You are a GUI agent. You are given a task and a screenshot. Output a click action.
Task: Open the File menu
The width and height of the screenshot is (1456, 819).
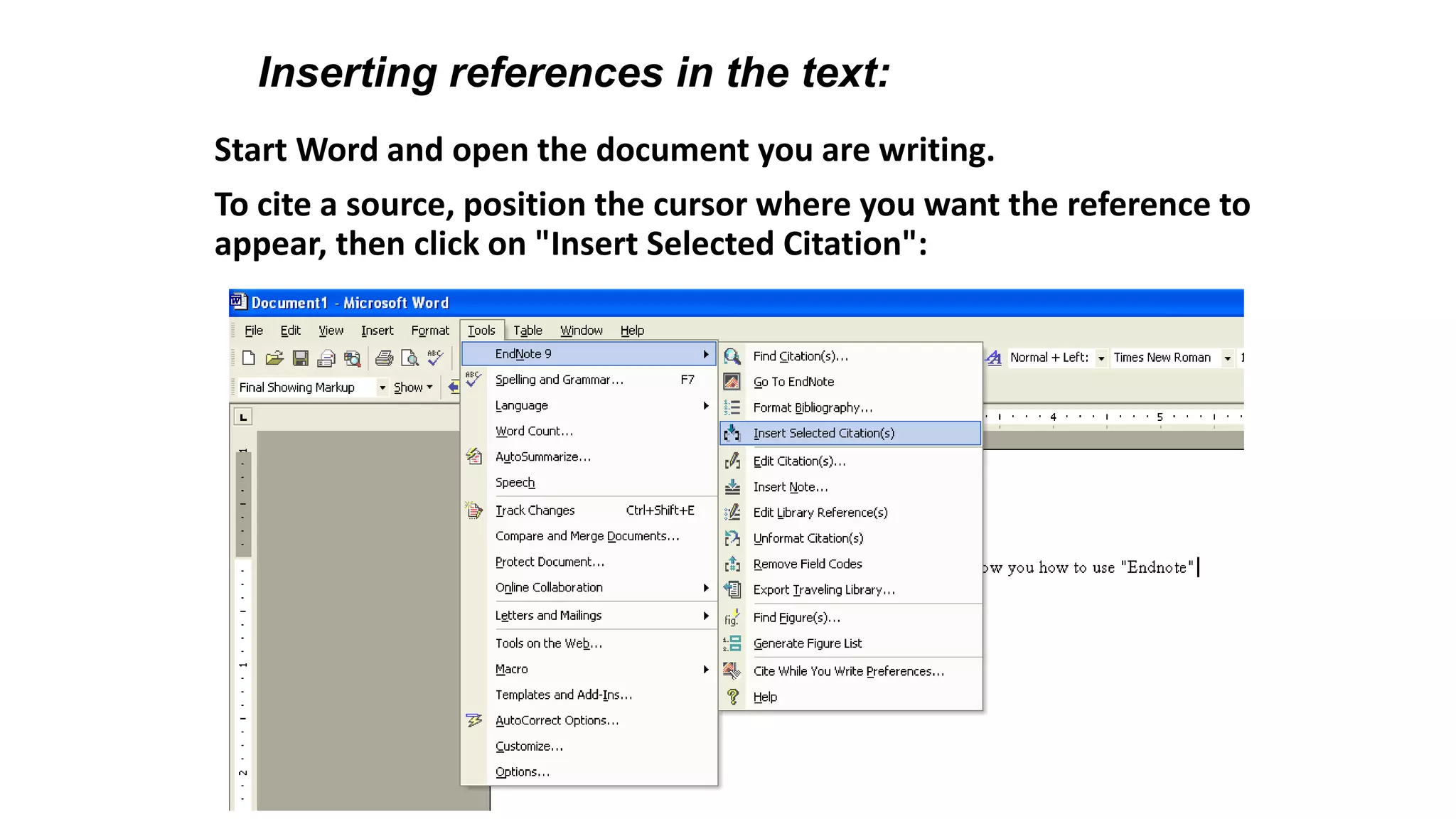point(254,331)
